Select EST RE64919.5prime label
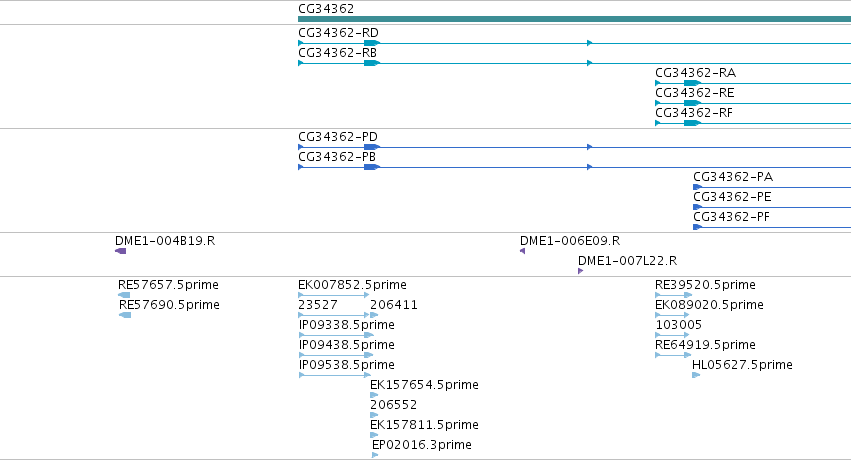The image size is (851, 460). pyautogui.click(x=705, y=345)
